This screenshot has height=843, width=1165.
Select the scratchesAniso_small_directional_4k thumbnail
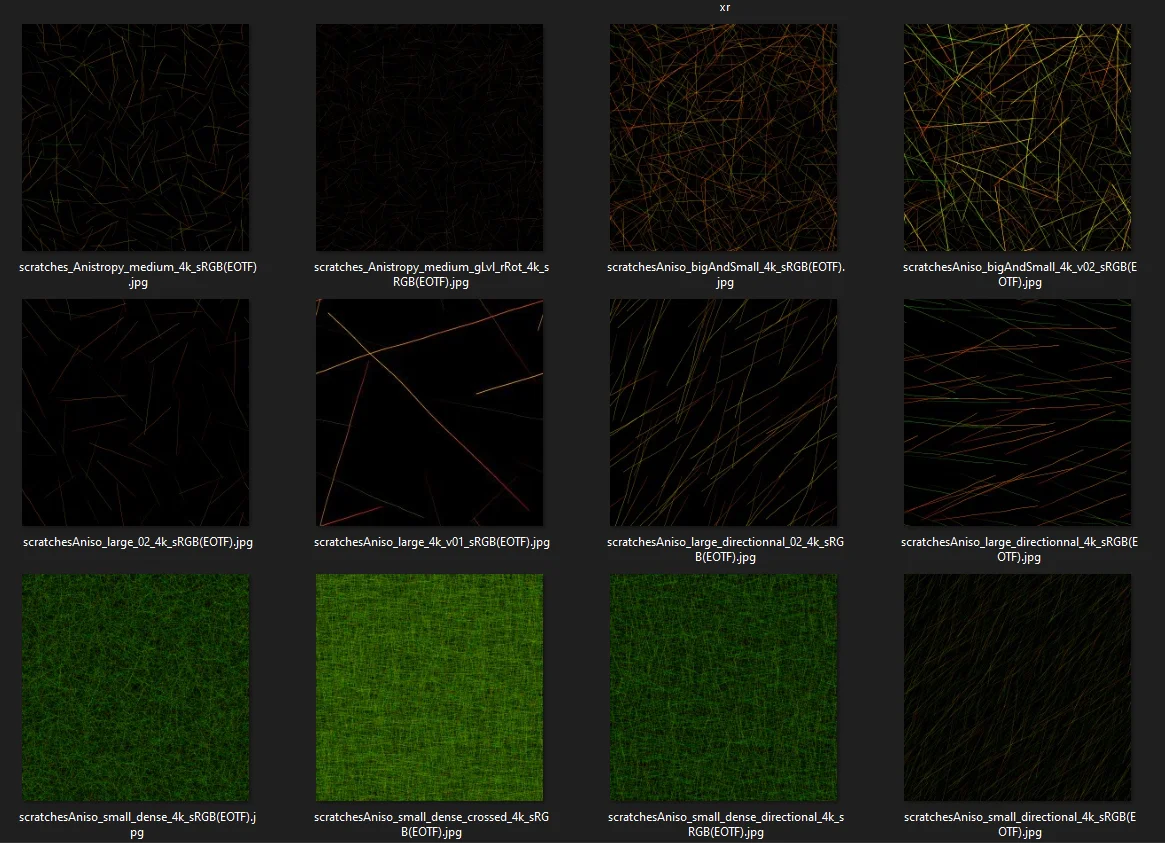pos(1017,687)
